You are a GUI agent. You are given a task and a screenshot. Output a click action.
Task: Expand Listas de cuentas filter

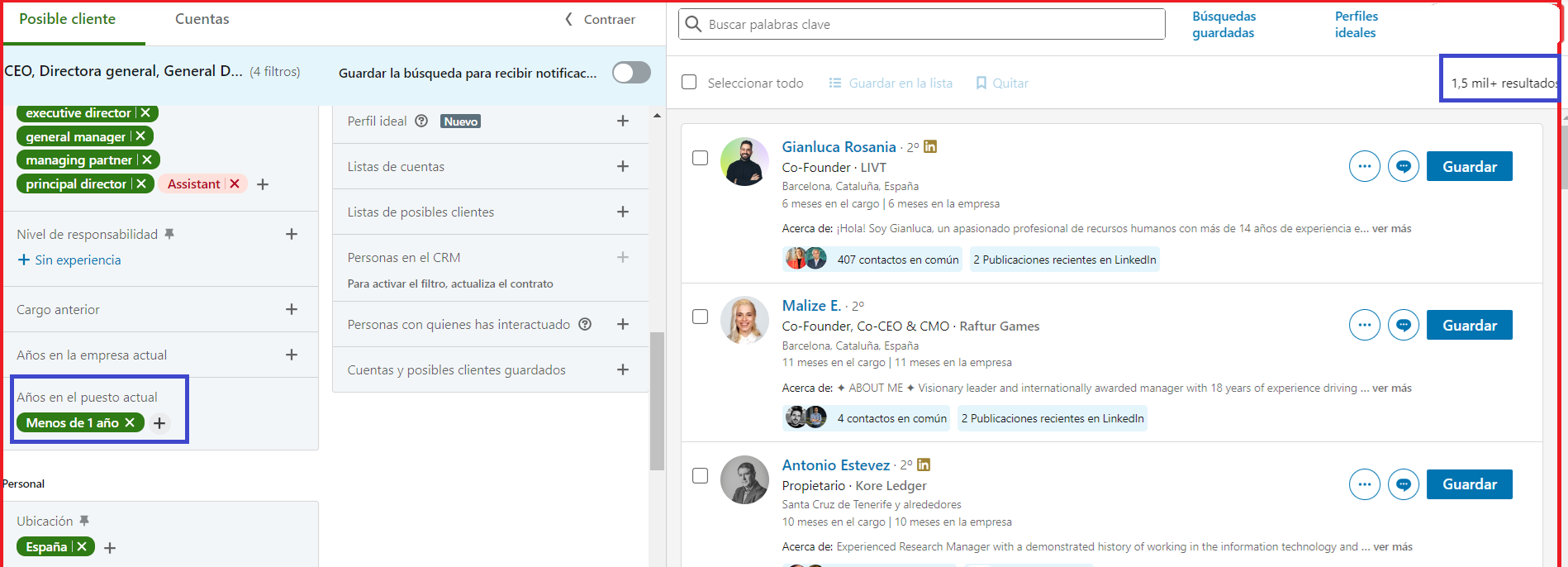pos(623,166)
